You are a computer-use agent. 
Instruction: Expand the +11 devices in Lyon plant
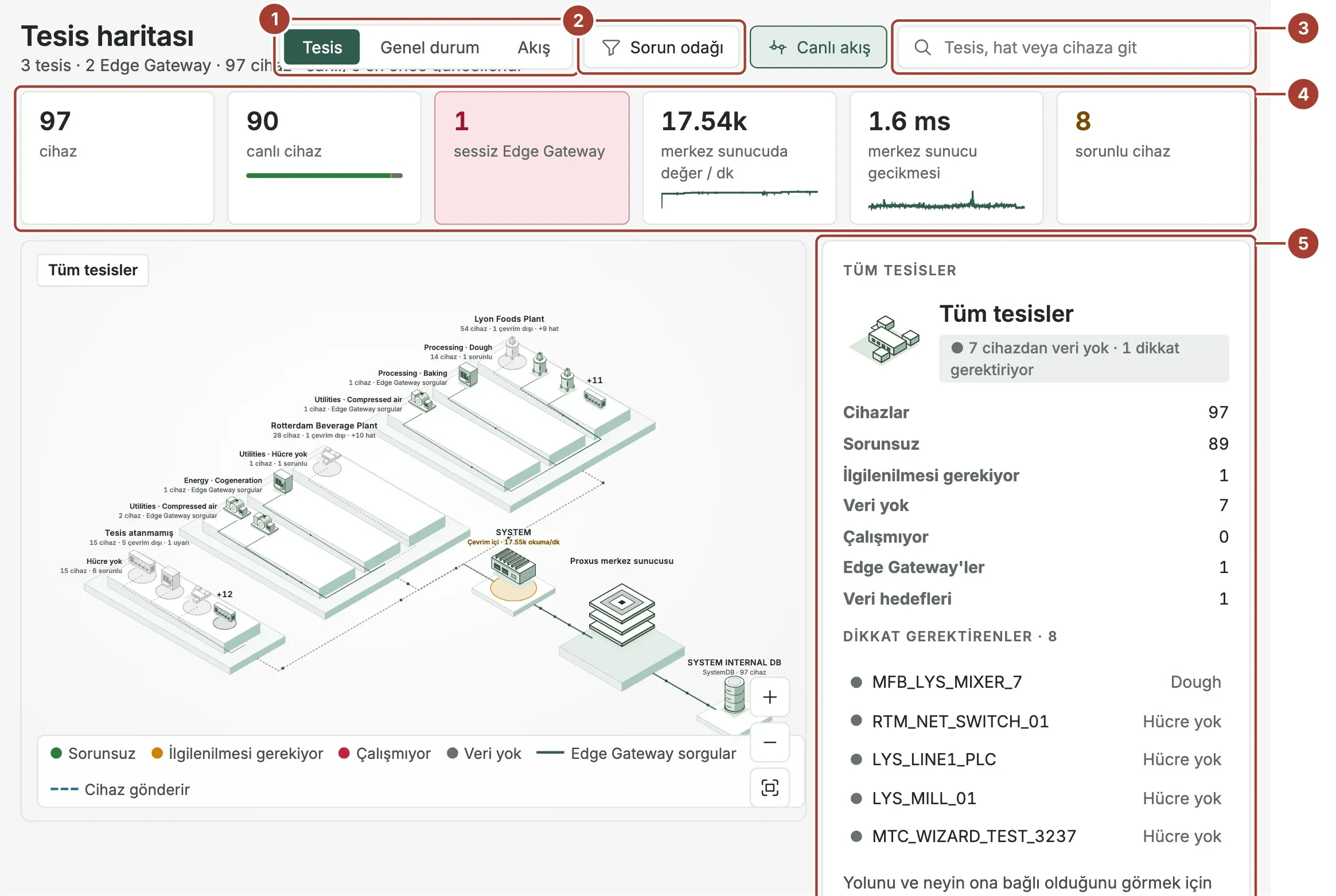(594, 380)
